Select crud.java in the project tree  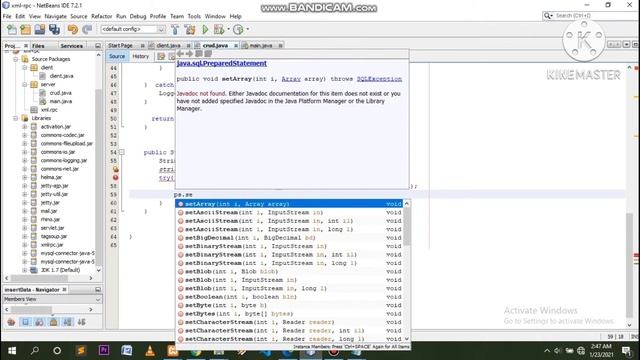60,93
